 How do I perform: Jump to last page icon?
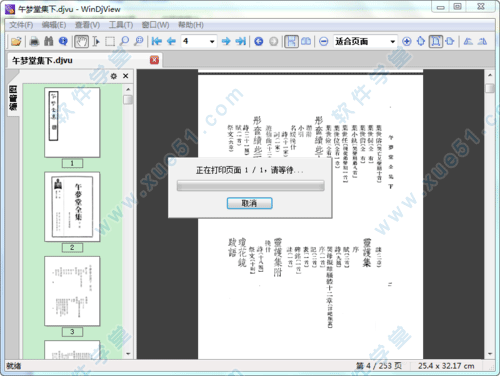241,41
